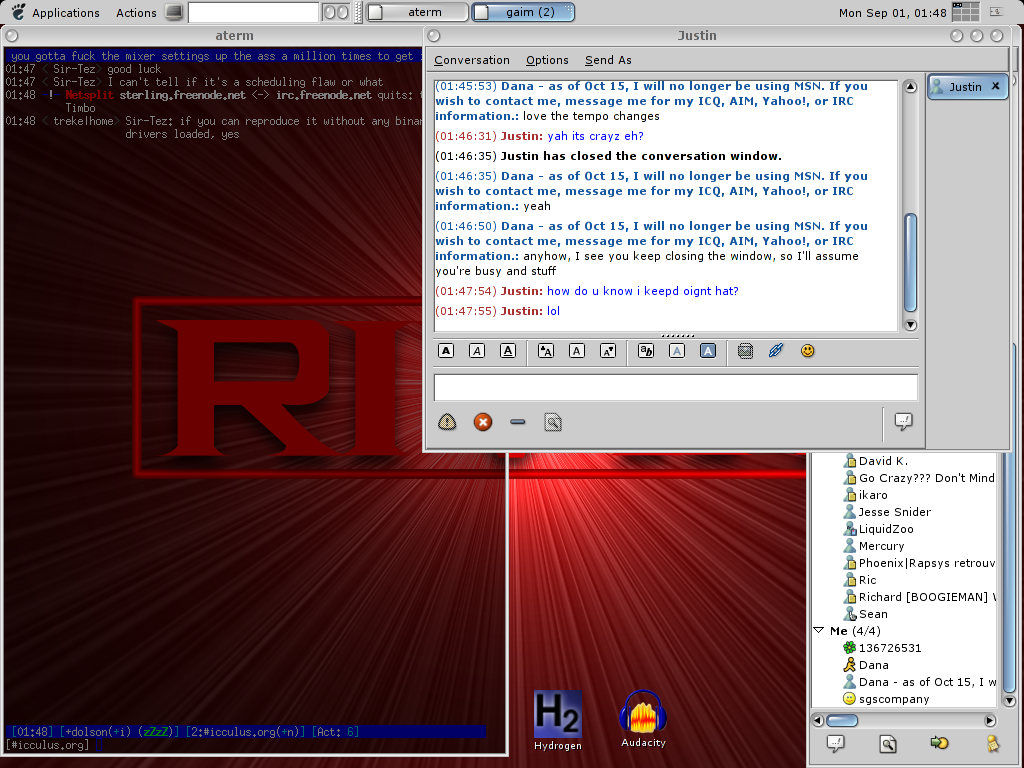Reset to normal font size
The width and height of the screenshot is (1024, 768).
point(577,351)
